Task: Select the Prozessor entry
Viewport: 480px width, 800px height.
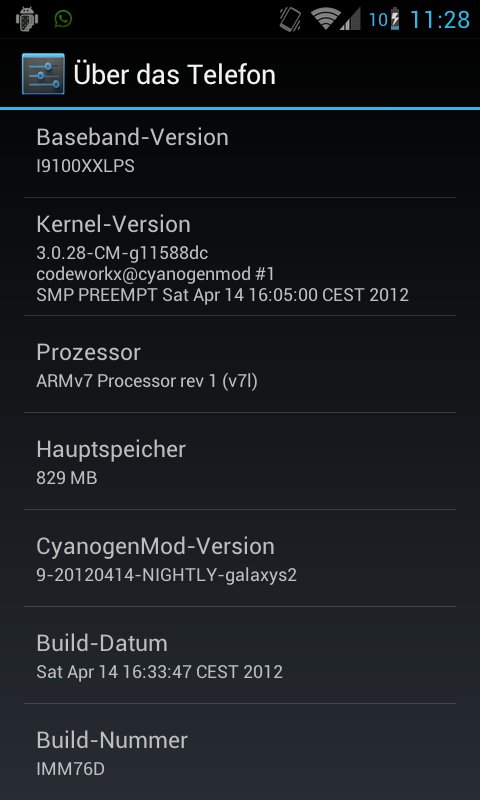Action: pyautogui.click(x=240, y=364)
